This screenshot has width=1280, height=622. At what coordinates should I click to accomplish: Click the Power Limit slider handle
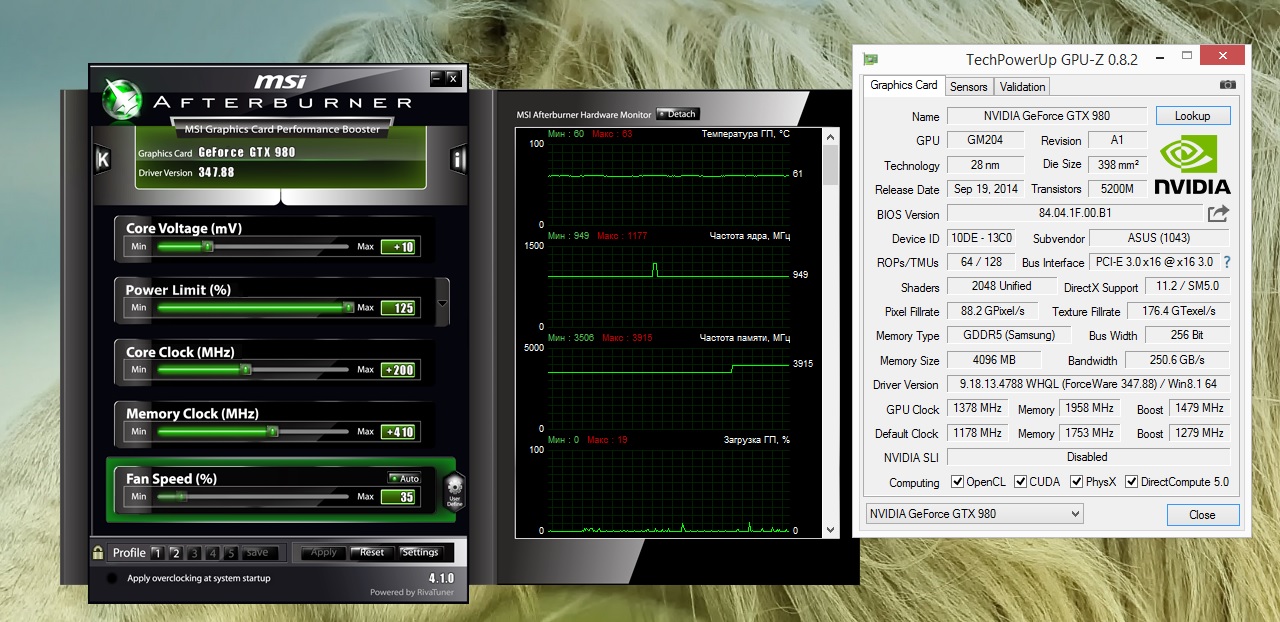pyautogui.click(x=348, y=308)
